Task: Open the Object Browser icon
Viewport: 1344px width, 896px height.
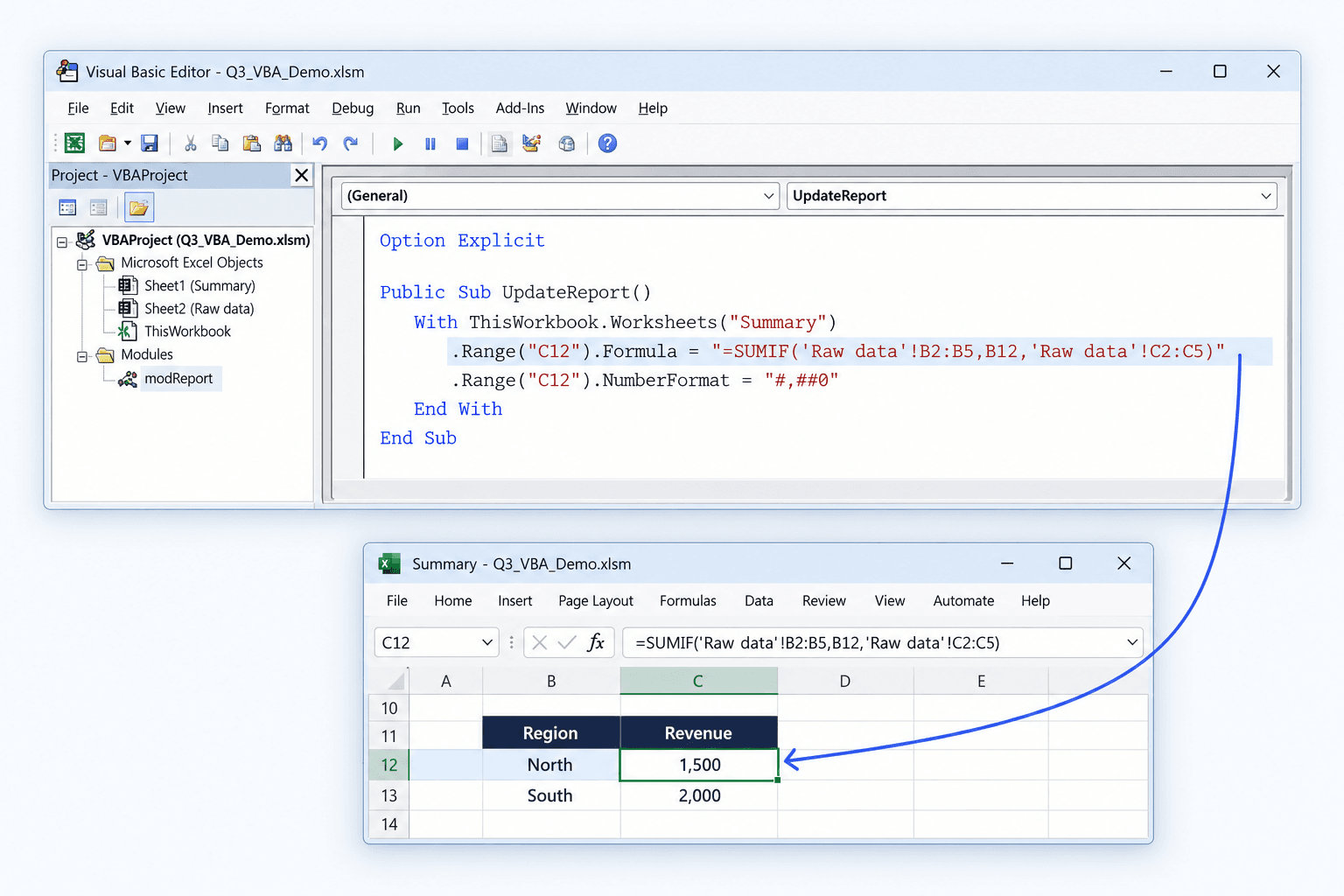Action: pos(567,143)
